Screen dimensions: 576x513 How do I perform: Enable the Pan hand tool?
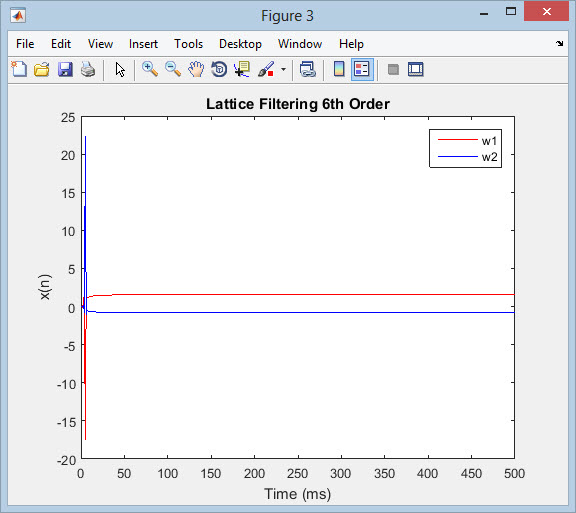[196, 69]
